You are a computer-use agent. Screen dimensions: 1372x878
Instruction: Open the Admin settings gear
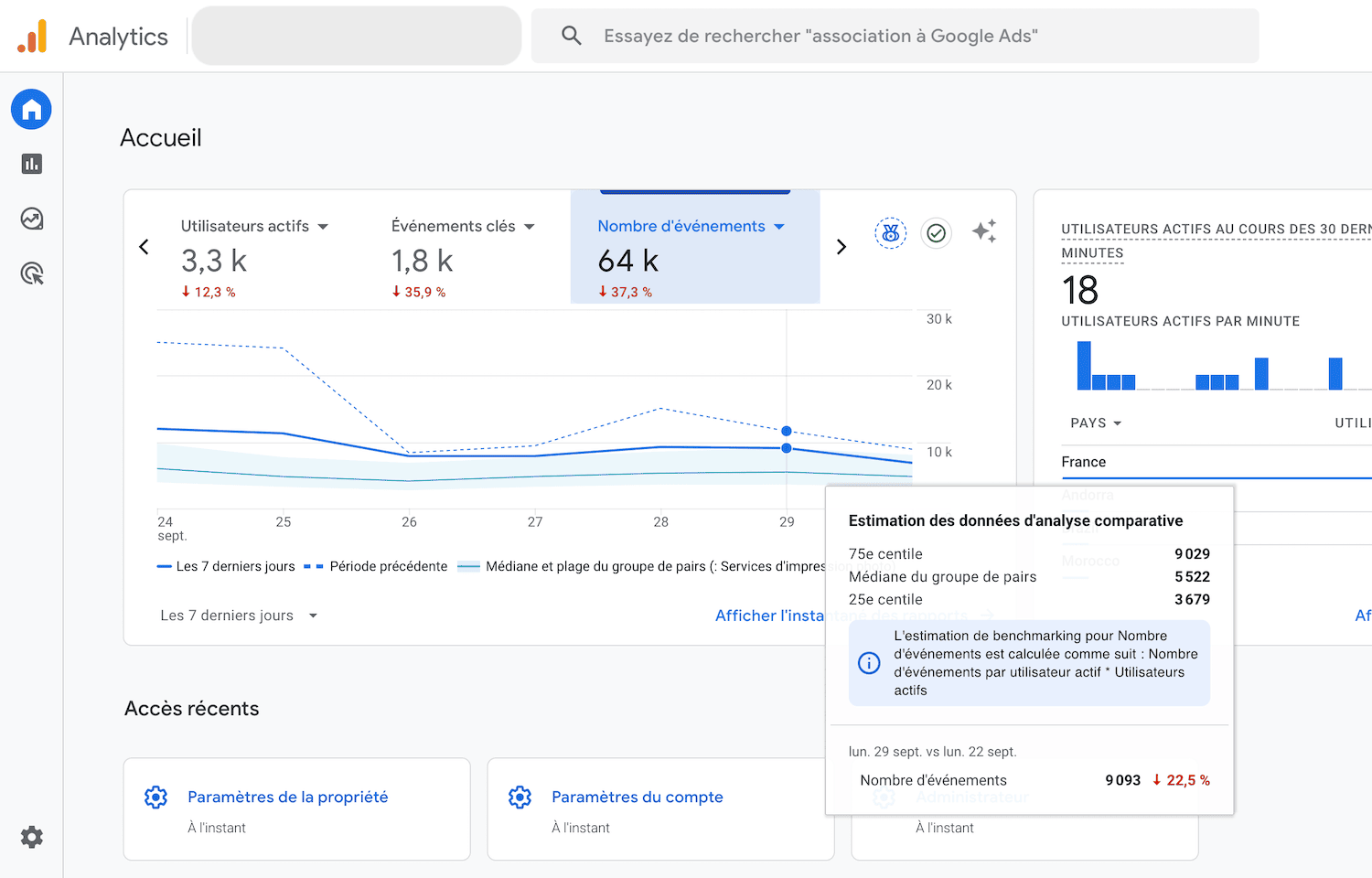[32, 837]
